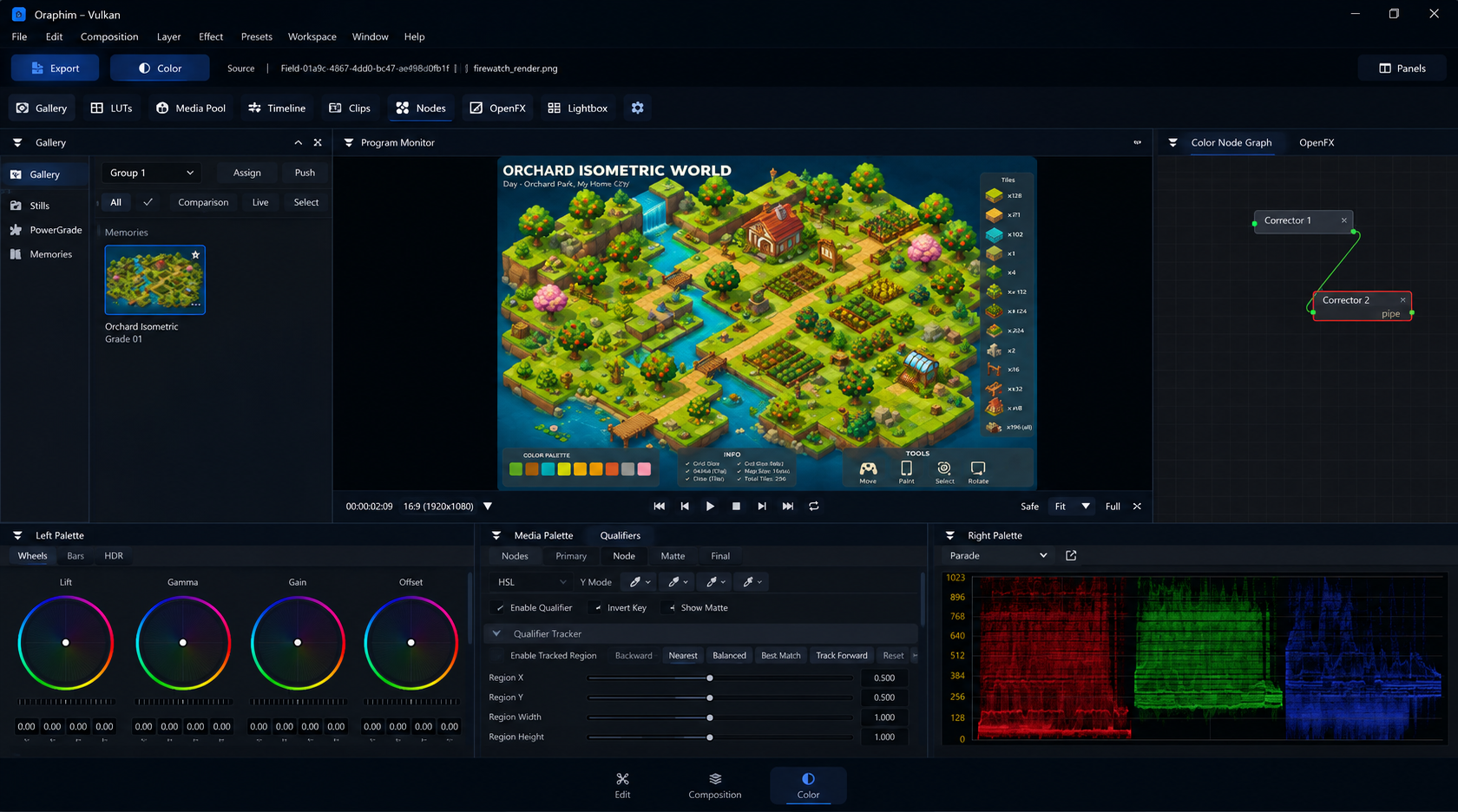This screenshot has width=1458, height=812.
Task: Select PowerGrade in the gallery sidebar
Action: (45, 230)
